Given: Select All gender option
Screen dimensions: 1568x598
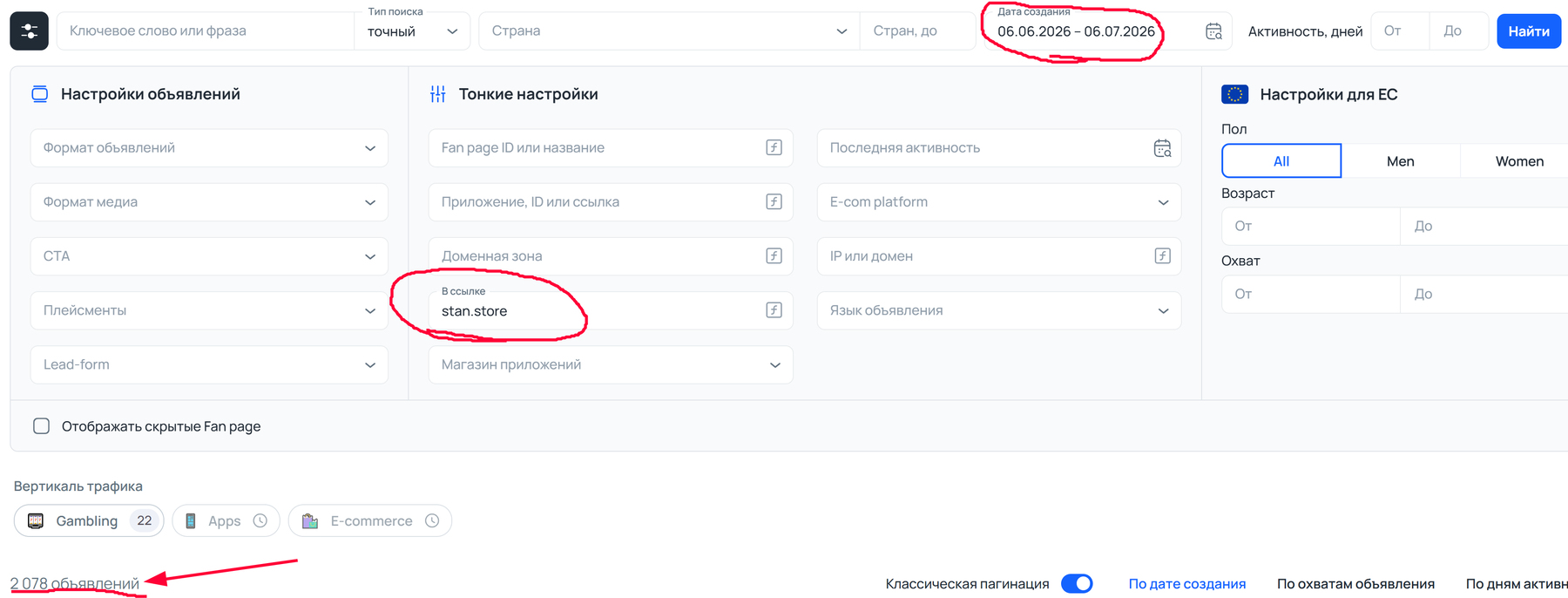Looking at the screenshot, I should 1281,161.
